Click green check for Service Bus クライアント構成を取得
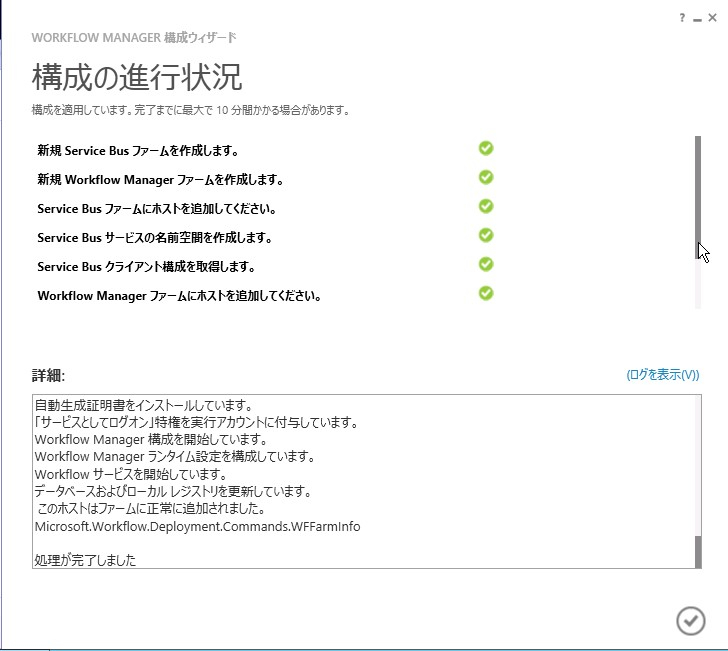 pos(486,264)
